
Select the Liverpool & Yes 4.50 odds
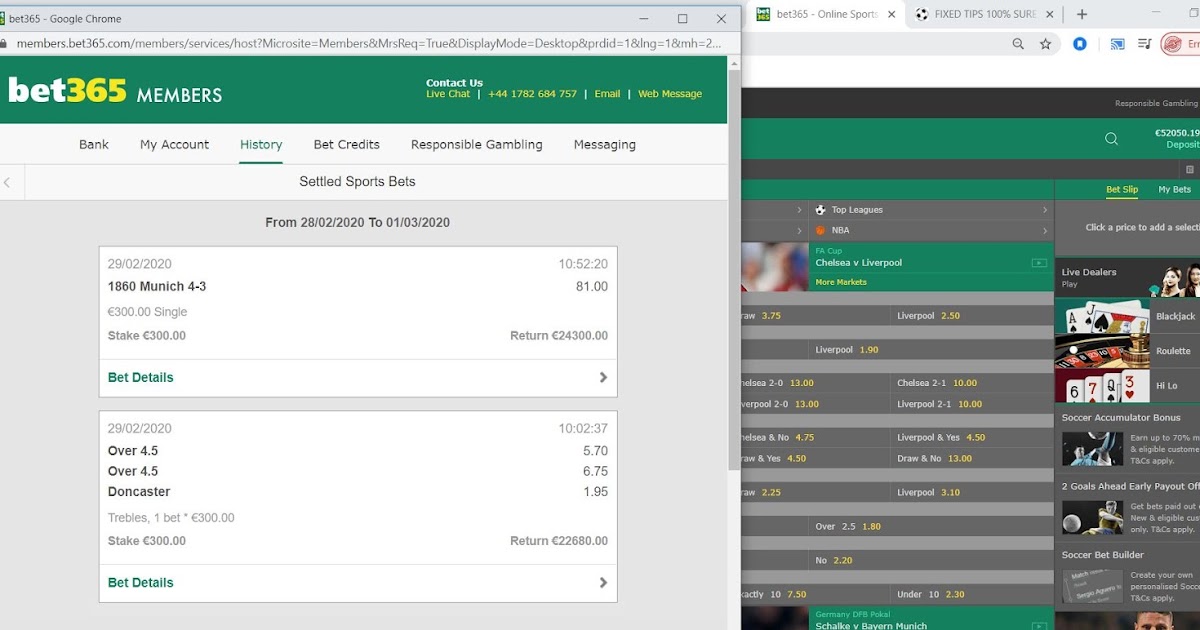(x=972, y=437)
